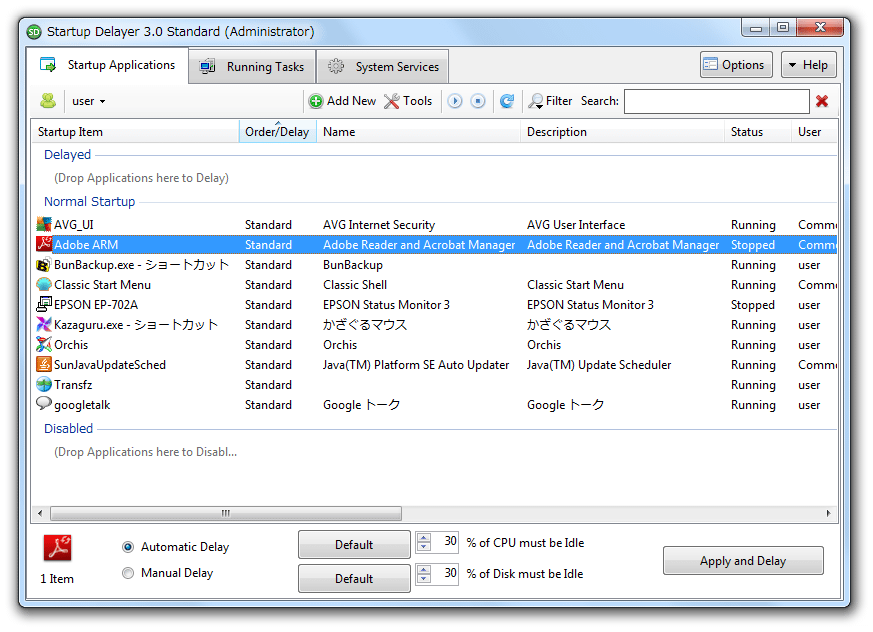Click the horizontal scrollbar thumb
This screenshot has height=632, width=873.
coord(225,513)
